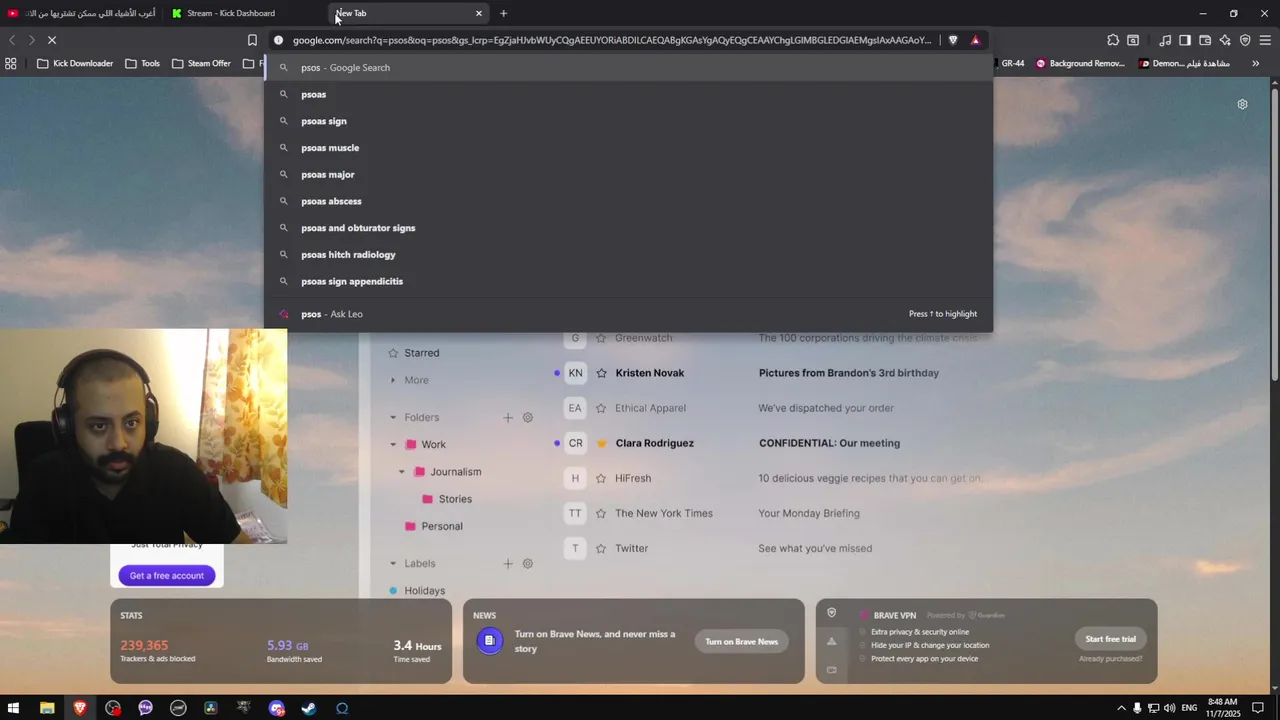Click the Brave browser taskbar icon
Viewport: 1280px width, 720px height.
pyautogui.click(x=80, y=708)
